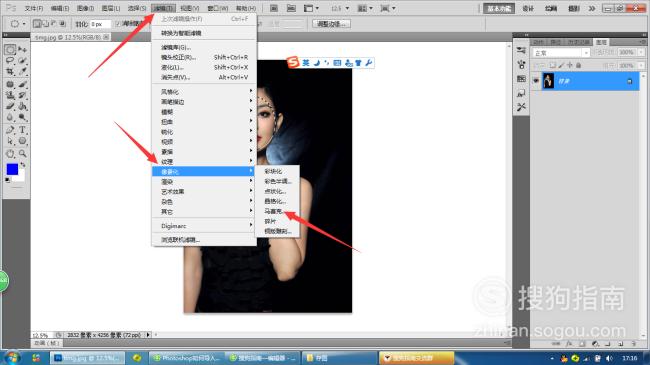The image size is (650, 365).
Task: Select the Crop tool
Action: [x=10, y=72]
